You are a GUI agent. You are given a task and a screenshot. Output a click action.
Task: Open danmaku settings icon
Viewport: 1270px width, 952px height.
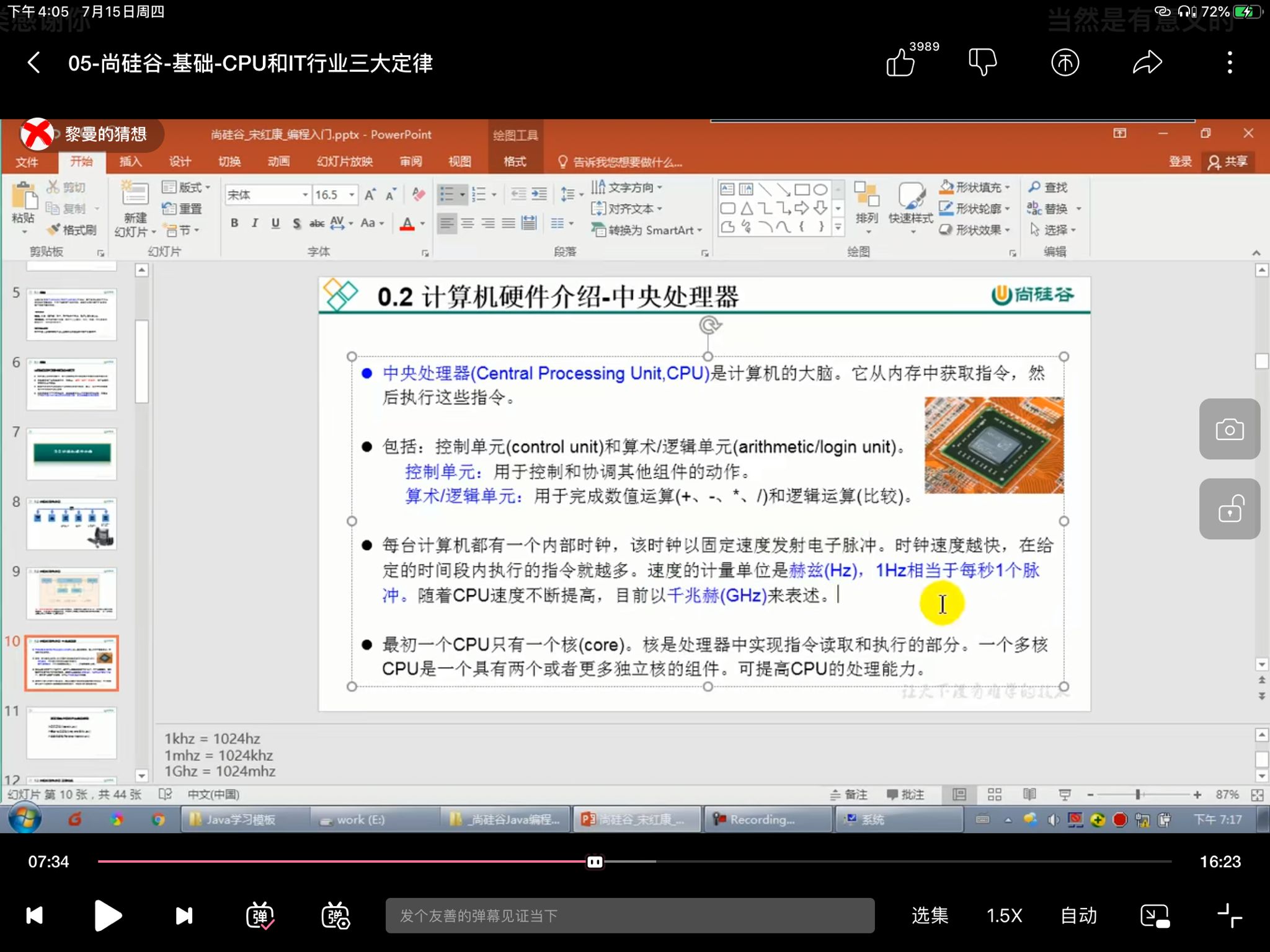(335, 915)
